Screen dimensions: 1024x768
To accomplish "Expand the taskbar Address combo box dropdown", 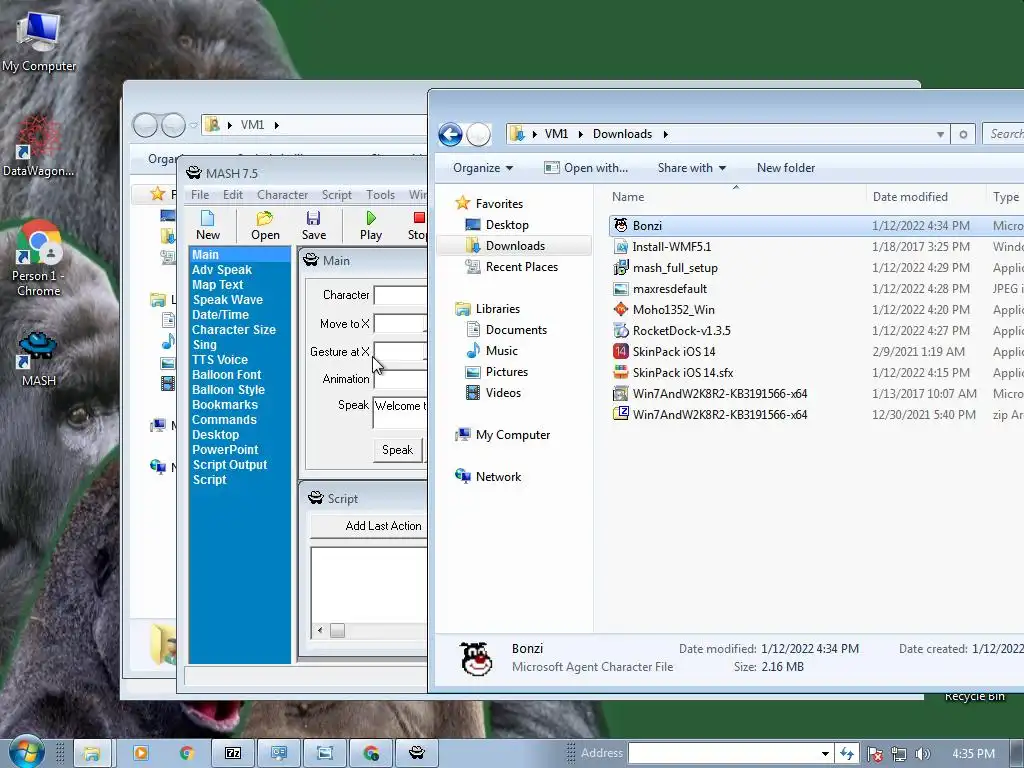I will tap(825, 754).
